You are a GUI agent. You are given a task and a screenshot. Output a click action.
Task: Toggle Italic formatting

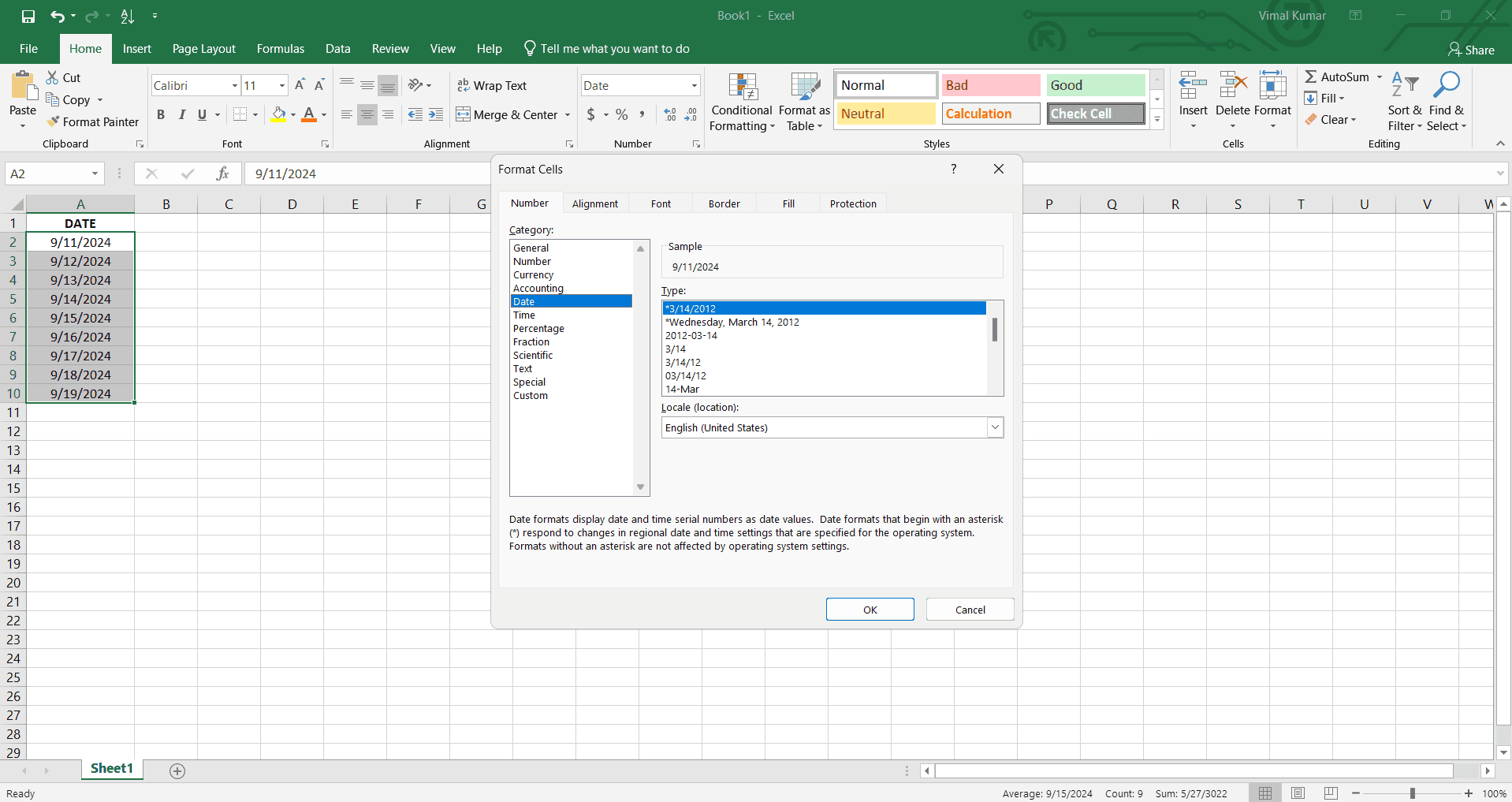181,115
